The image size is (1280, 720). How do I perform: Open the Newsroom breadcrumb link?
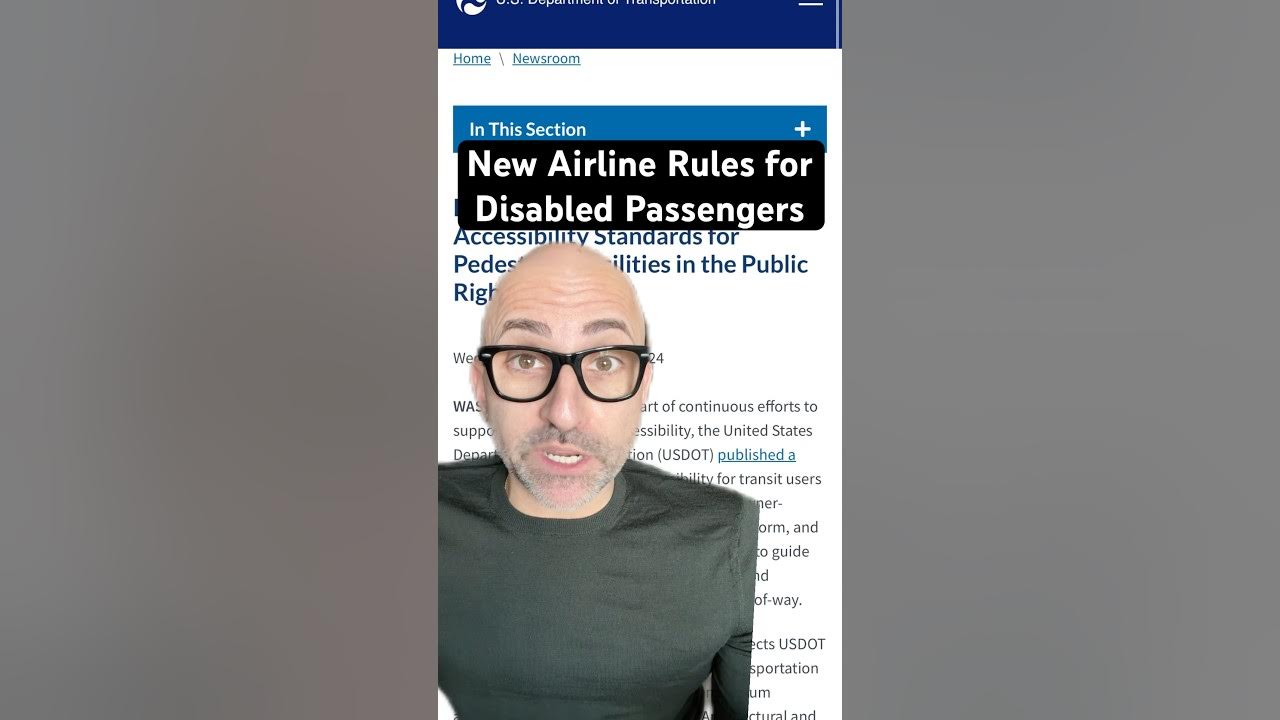pyautogui.click(x=546, y=58)
